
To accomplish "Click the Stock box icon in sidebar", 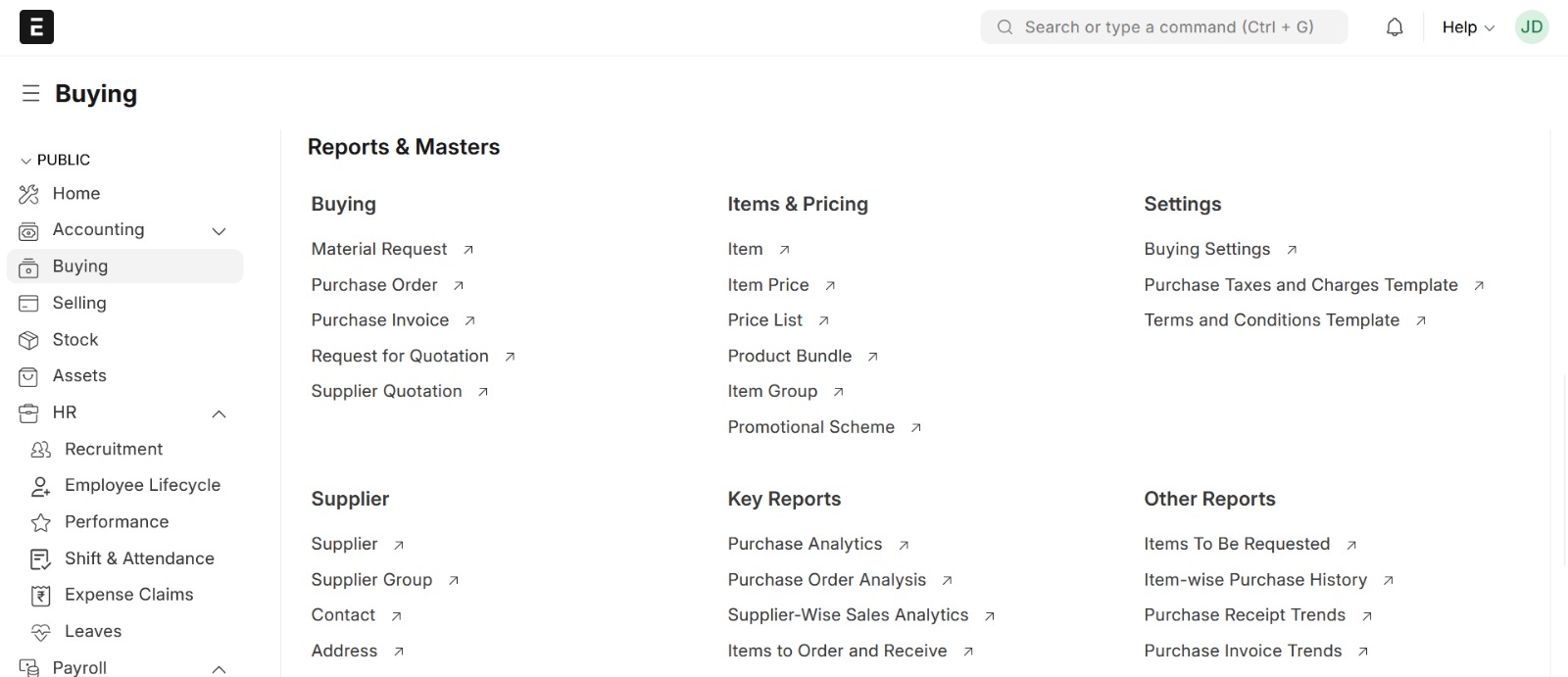I will coord(28,340).
